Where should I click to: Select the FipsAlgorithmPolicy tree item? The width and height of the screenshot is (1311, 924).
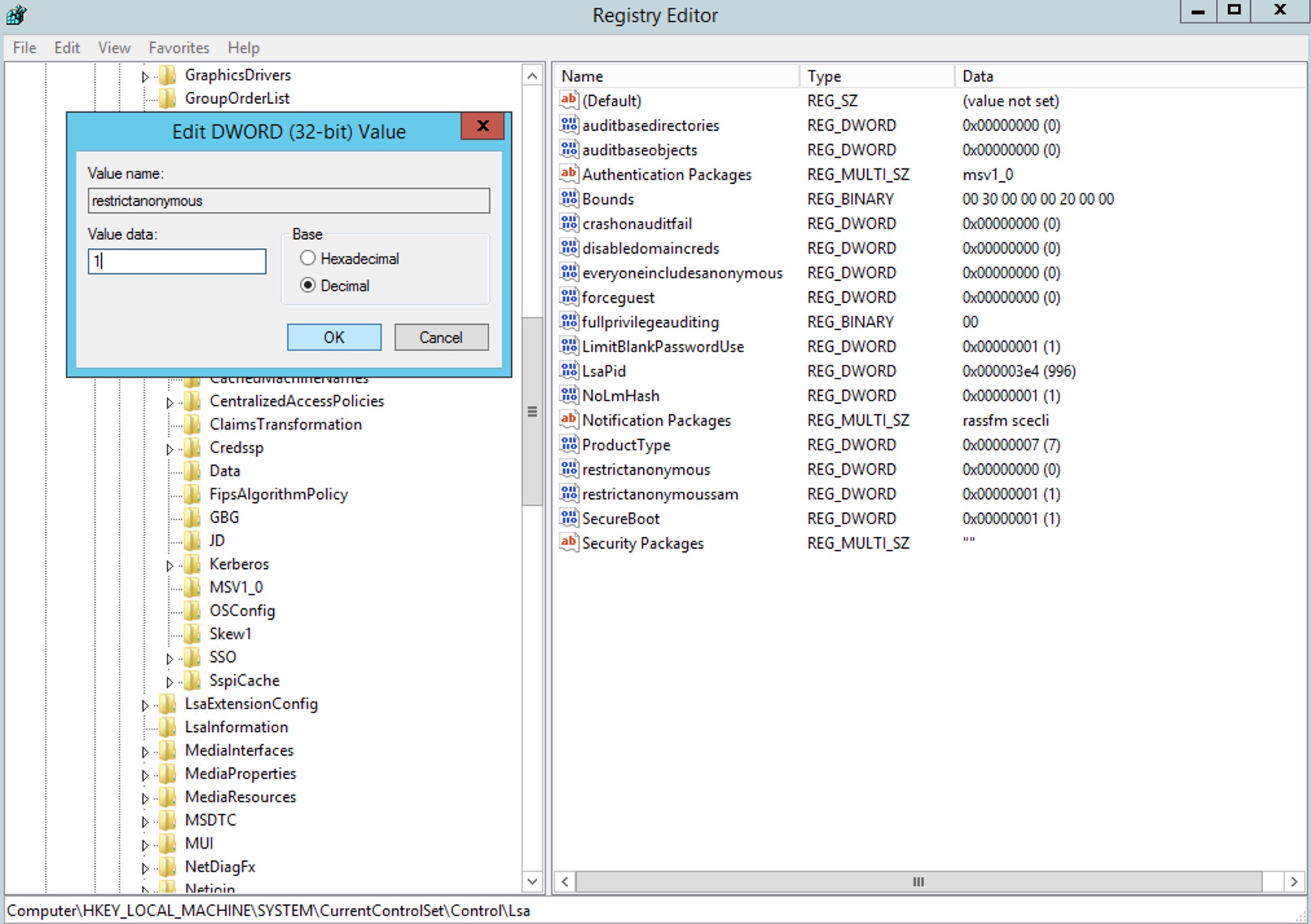278,494
